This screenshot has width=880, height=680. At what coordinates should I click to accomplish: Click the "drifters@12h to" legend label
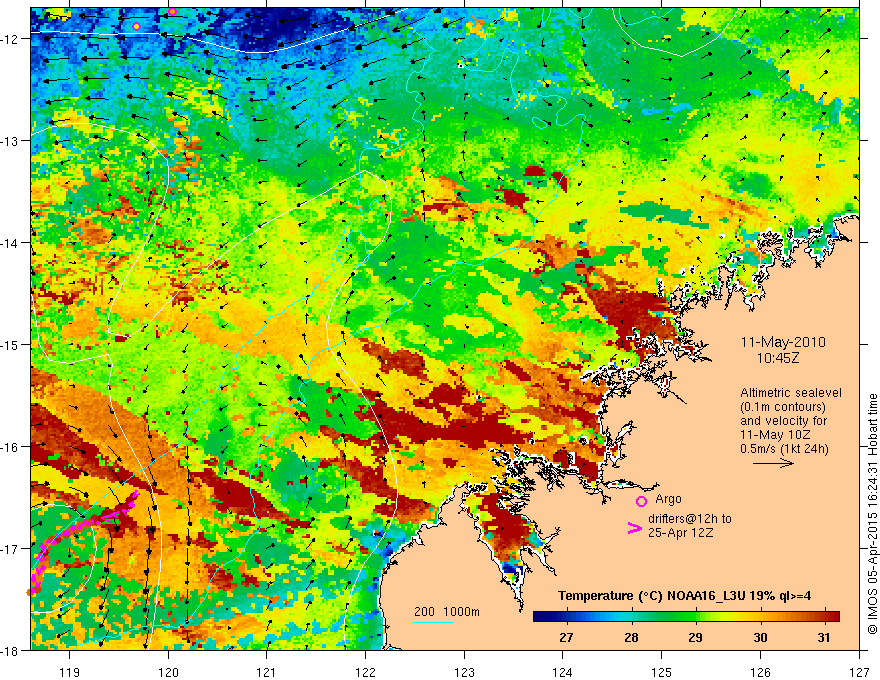[690, 519]
